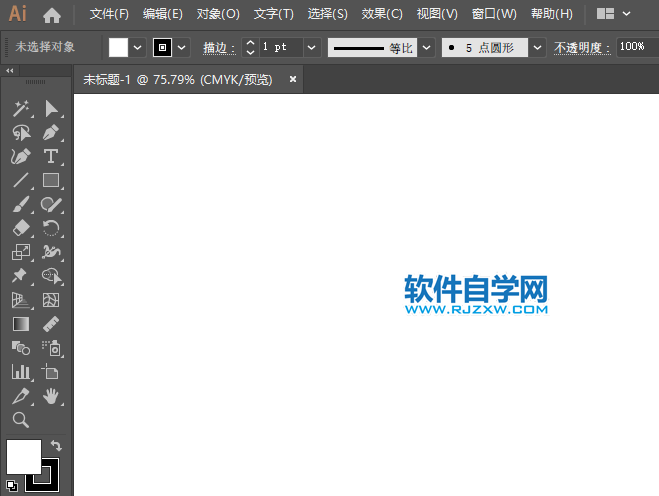The height and width of the screenshot is (496, 659).
Task: Open the stroke color dropdown arrow
Action: coord(182,47)
